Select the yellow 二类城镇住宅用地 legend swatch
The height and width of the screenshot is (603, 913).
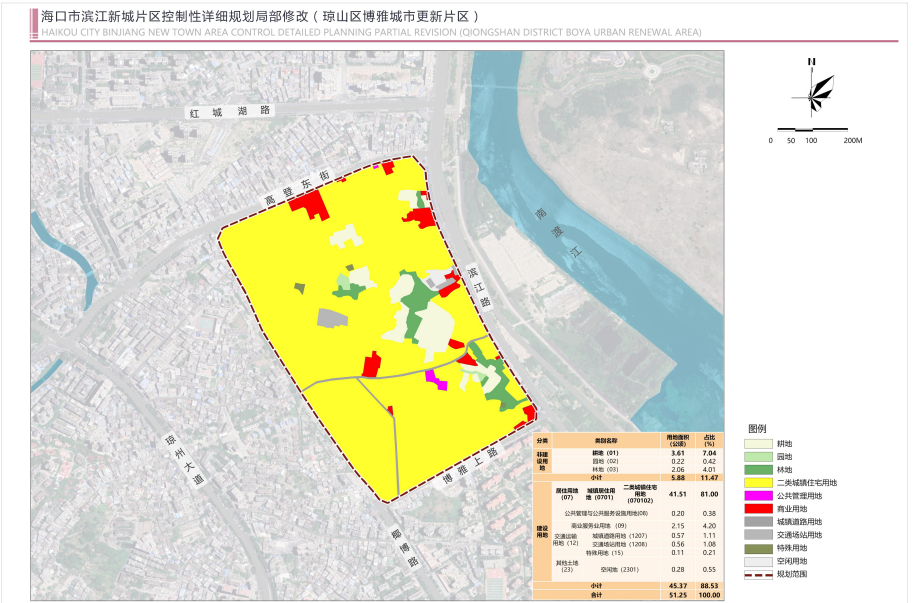click(758, 483)
